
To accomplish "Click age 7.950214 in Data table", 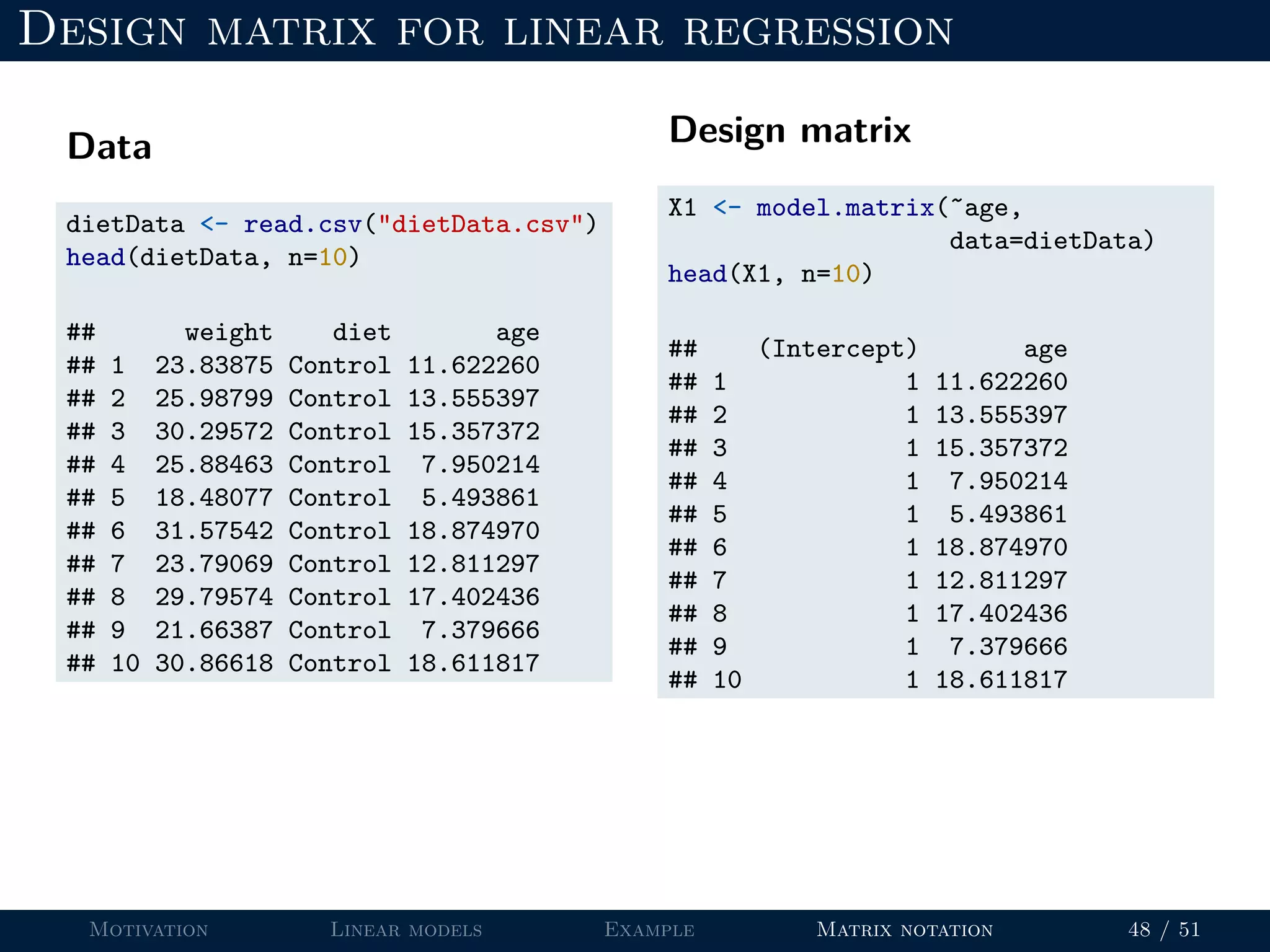I will pyautogui.click(x=481, y=465).
